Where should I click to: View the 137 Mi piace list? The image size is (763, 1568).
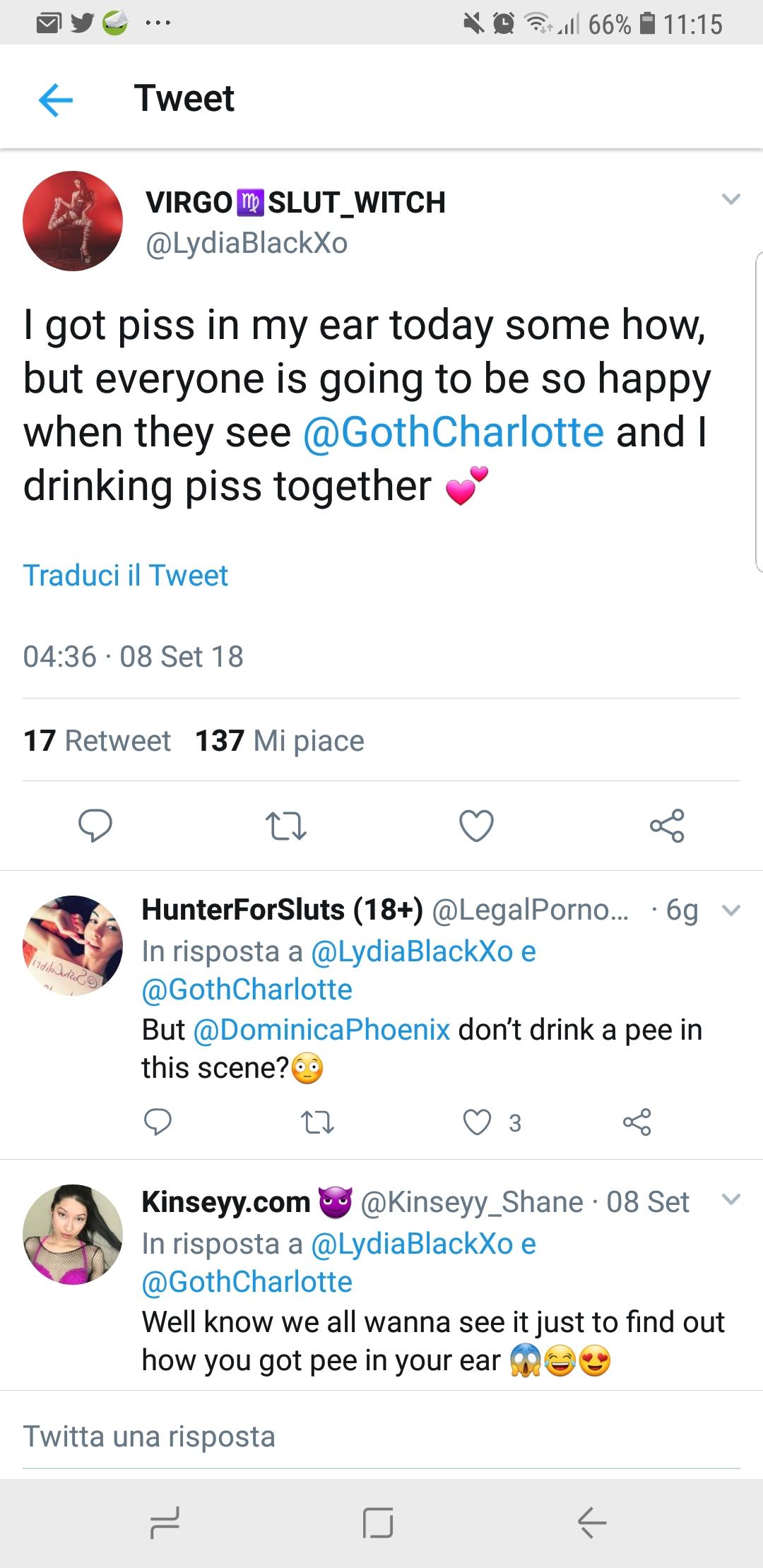[280, 741]
